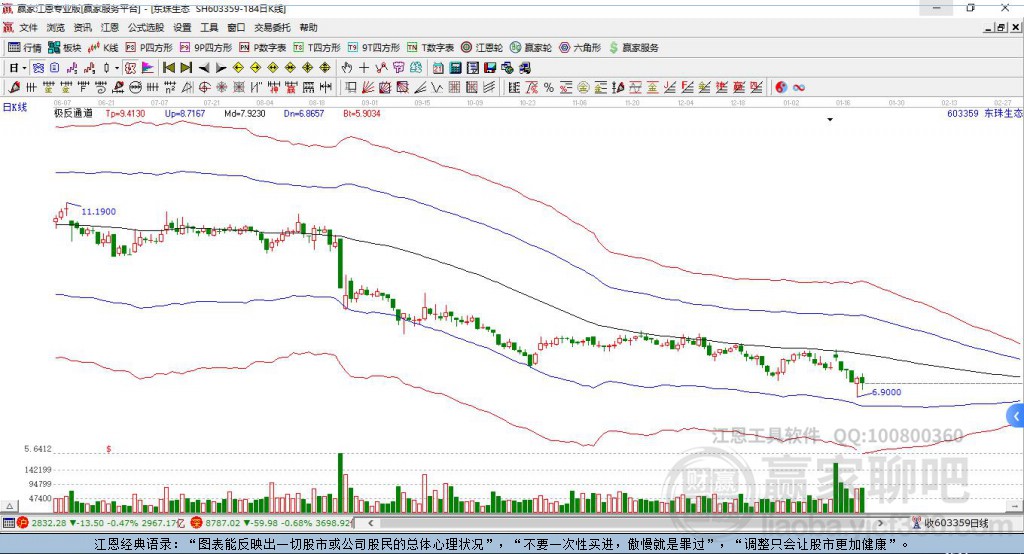The width and height of the screenshot is (1024, 554).
Task: Click the percent sign tool icon
Action: [x=549, y=88]
